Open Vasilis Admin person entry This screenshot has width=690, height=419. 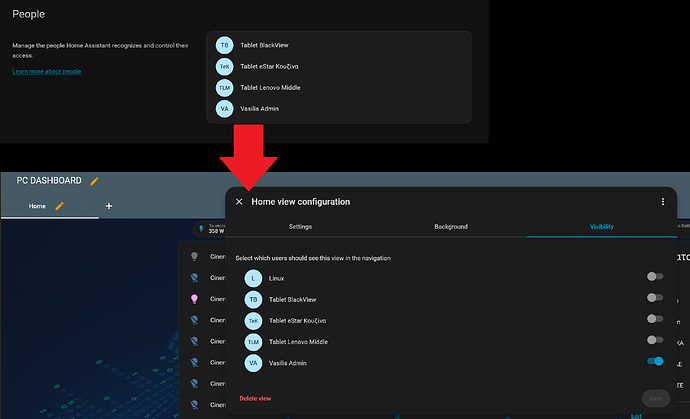pos(339,109)
